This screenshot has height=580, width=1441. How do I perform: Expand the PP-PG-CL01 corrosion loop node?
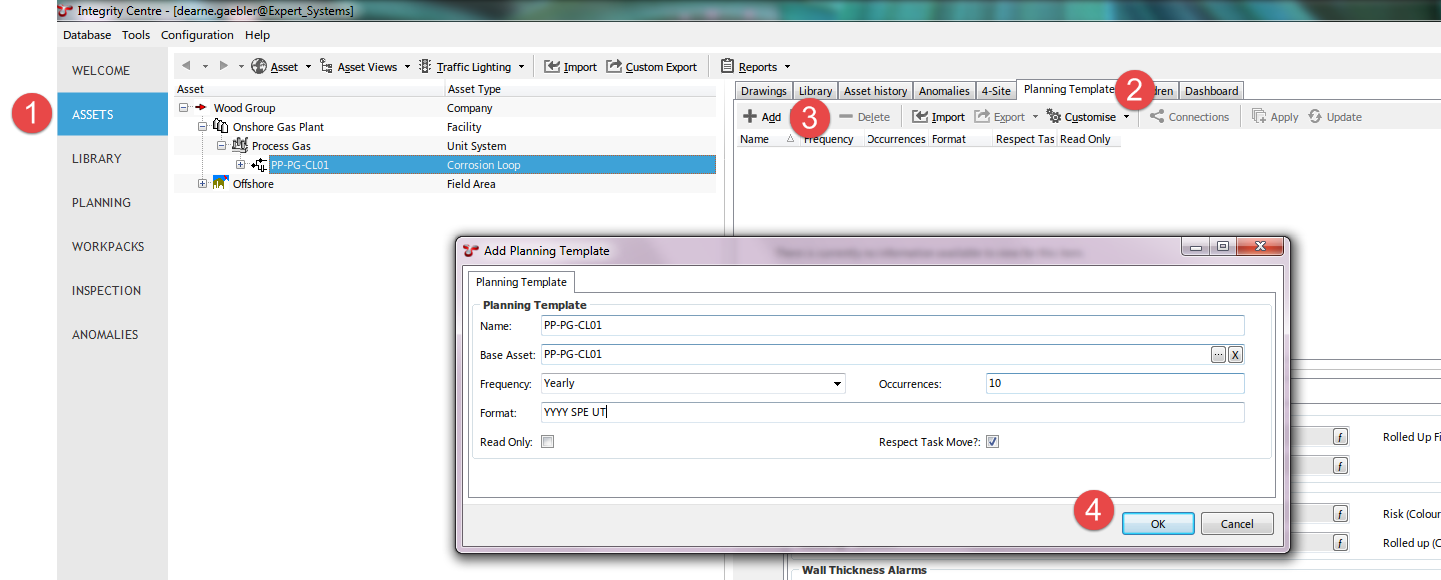click(x=240, y=165)
